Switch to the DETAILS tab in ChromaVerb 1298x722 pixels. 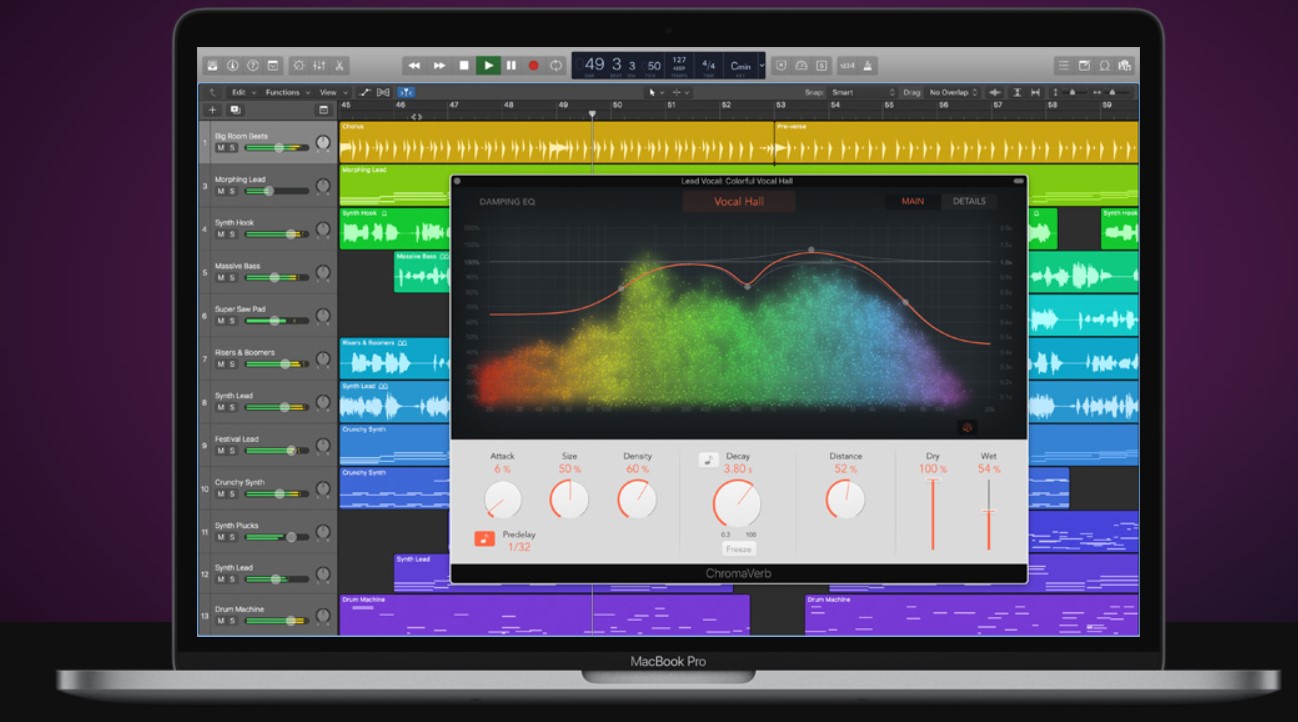coord(969,201)
